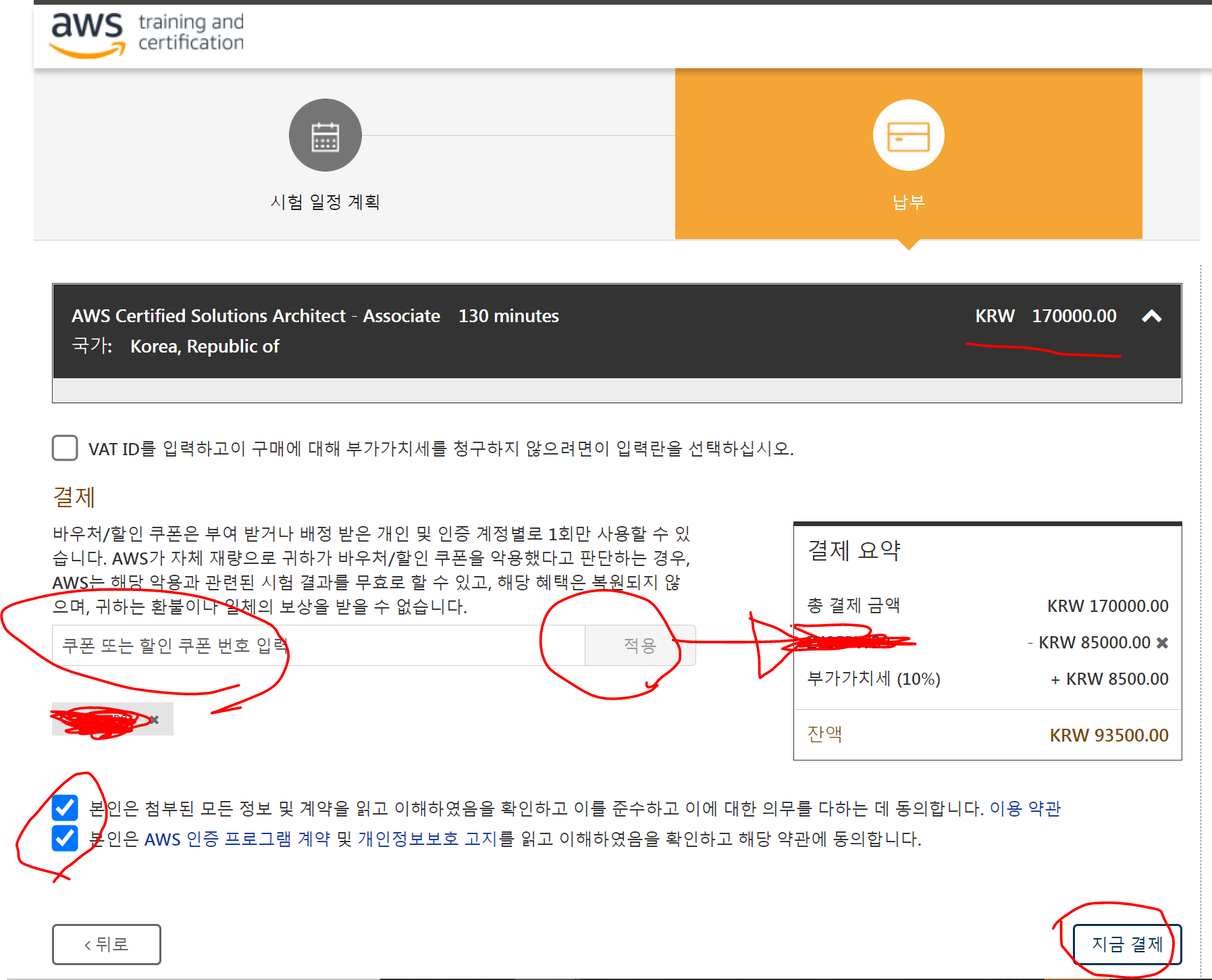1212x980 pixels.
Task: Check the VAT ID exemption checkbox
Action: pyautogui.click(x=65, y=448)
